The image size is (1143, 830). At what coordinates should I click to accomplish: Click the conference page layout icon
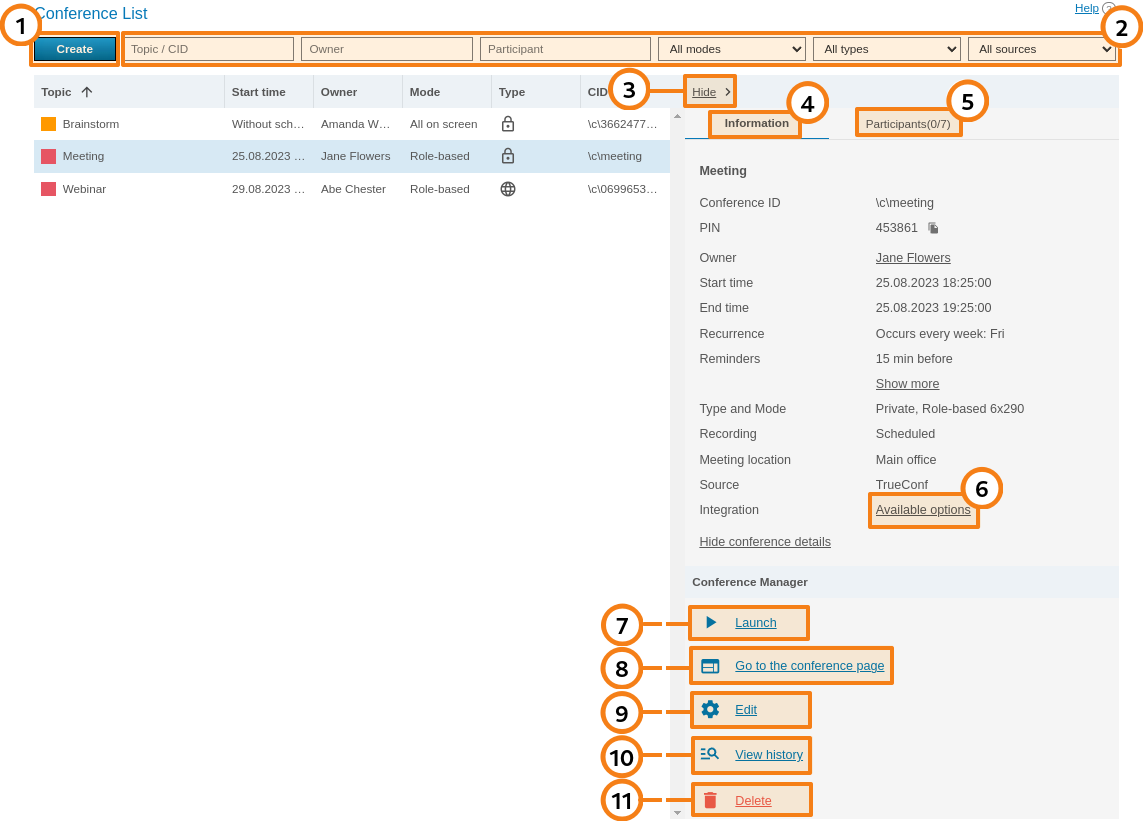coord(710,664)
